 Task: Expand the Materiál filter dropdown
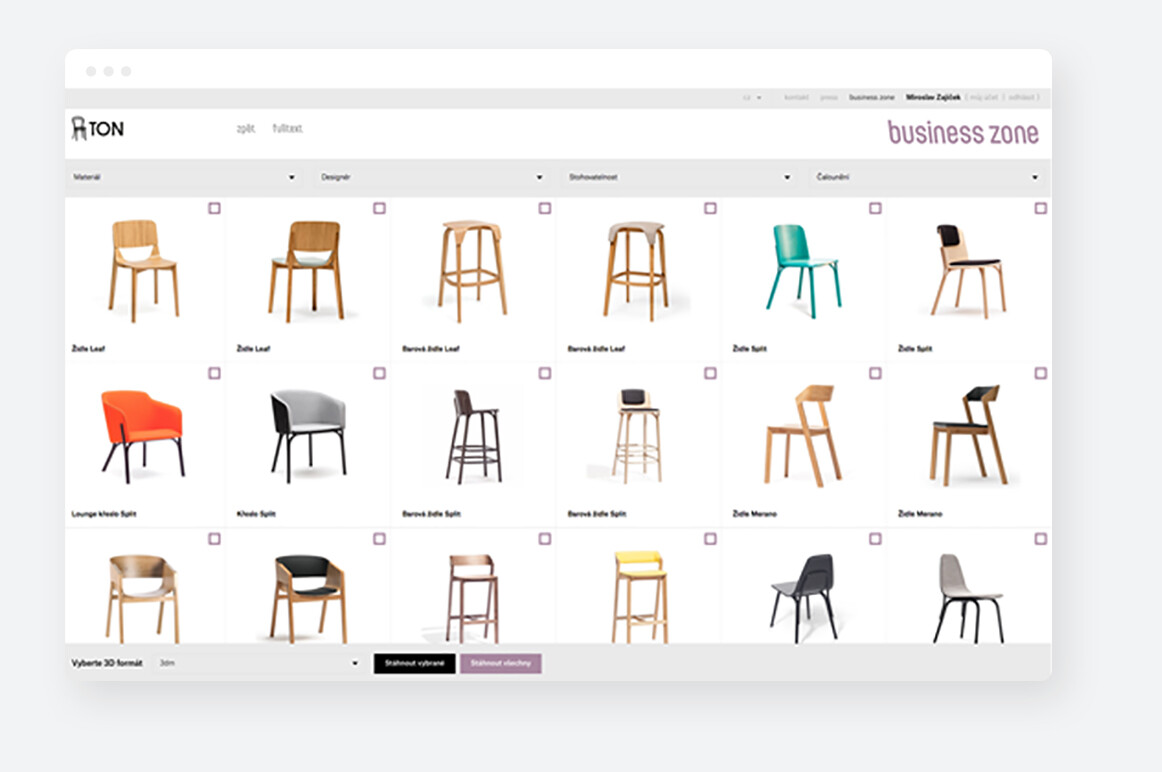coord(185,177)
